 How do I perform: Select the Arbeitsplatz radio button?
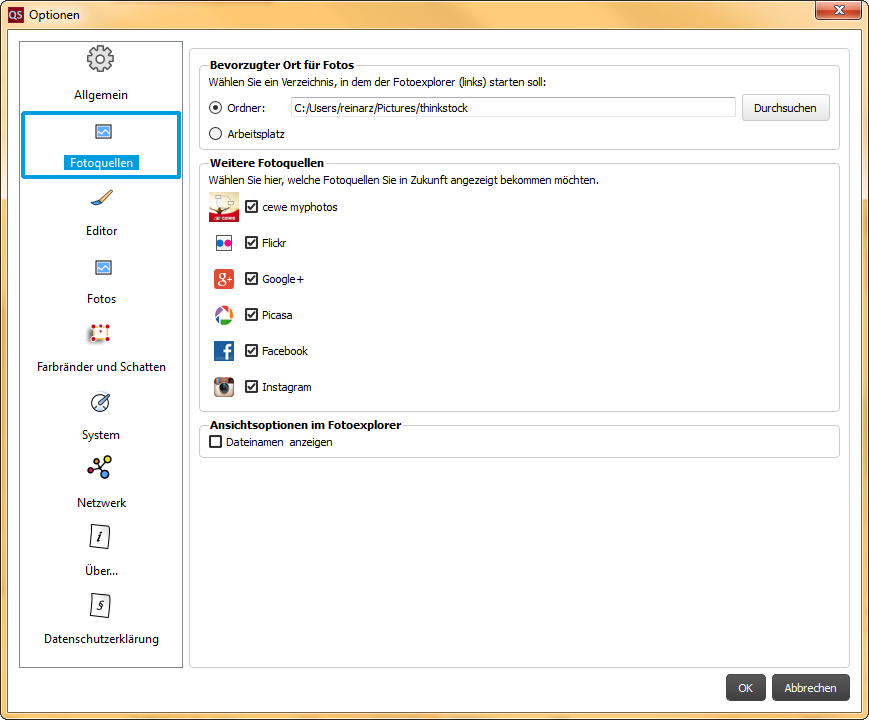pos(216,133)
